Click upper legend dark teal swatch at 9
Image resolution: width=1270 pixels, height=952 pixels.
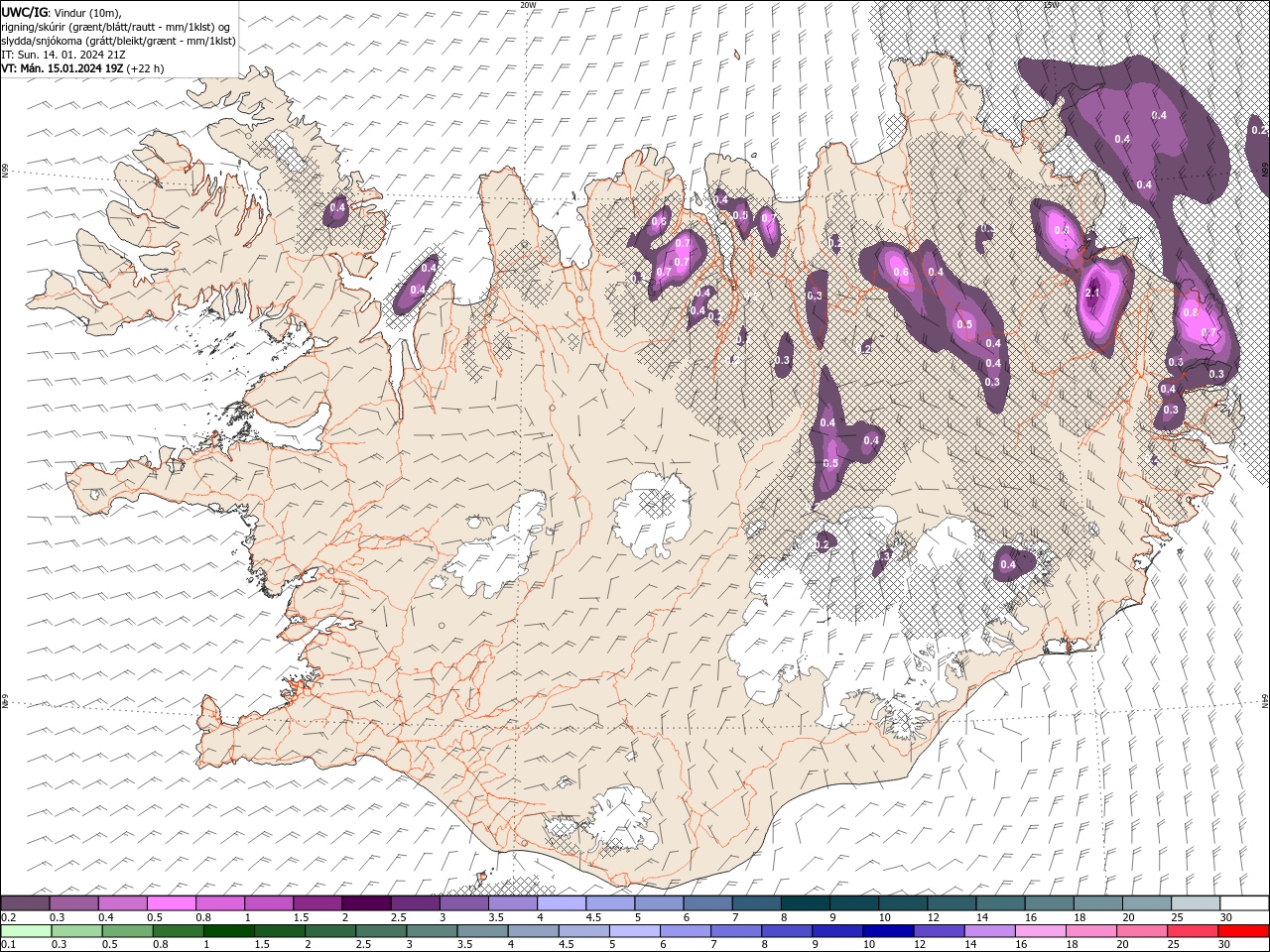pos(854,903)
